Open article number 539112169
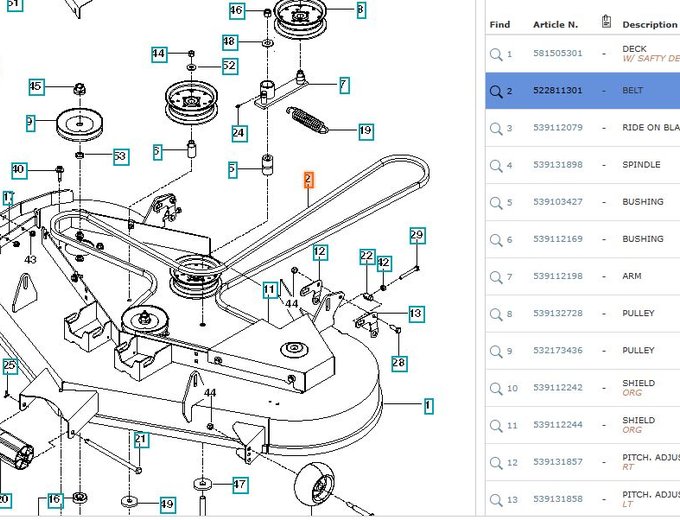680x520 pixels. click(x=558, y=239)
